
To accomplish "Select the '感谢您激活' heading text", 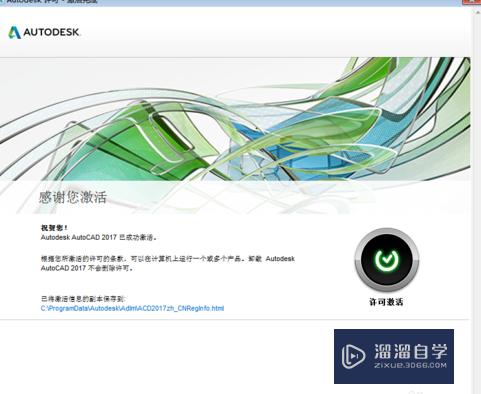I will tap(73, 197).
